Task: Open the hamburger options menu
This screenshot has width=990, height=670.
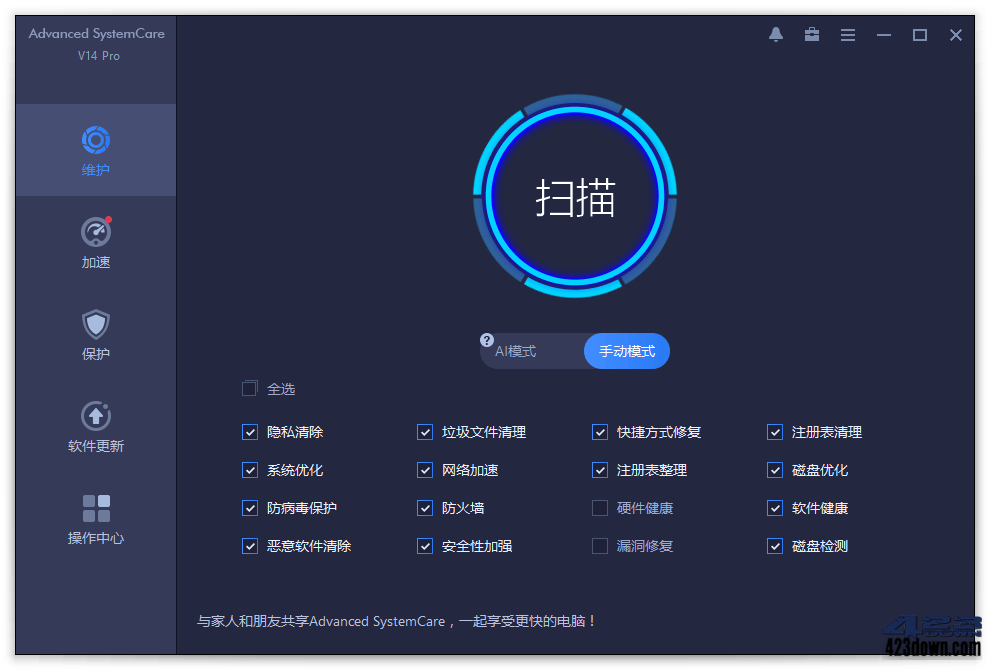Action: (x=848, y=35)
